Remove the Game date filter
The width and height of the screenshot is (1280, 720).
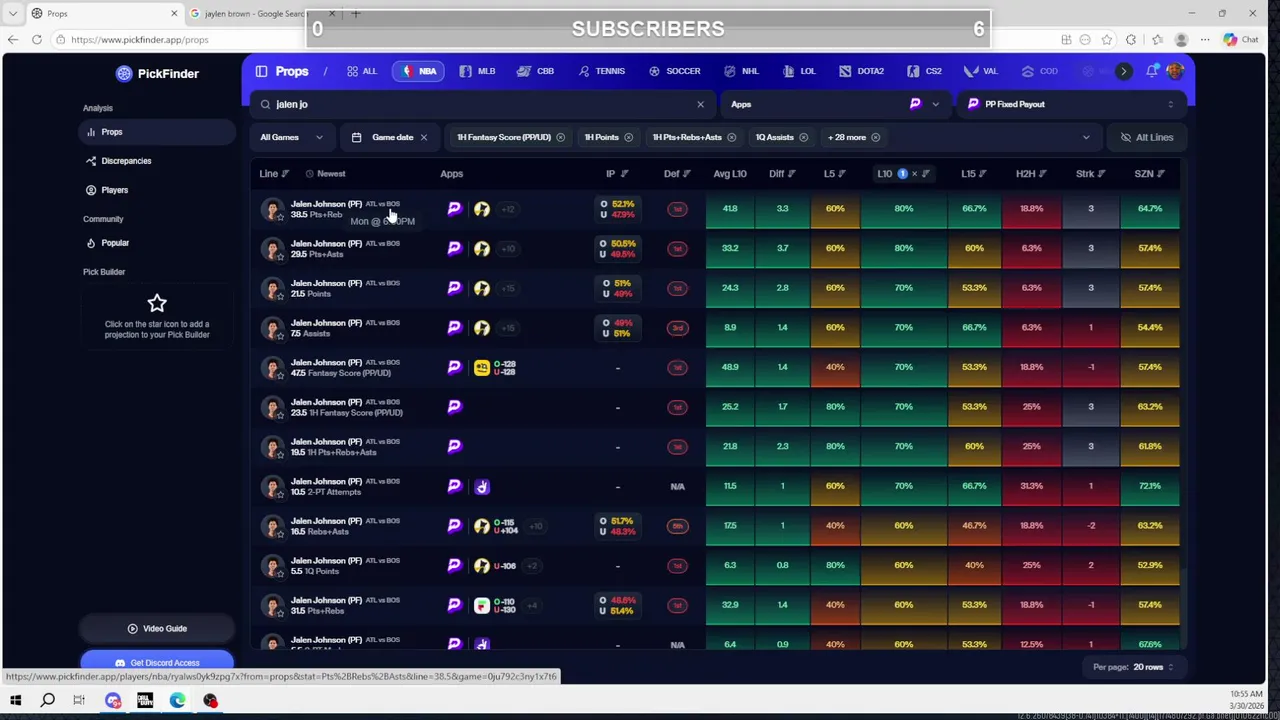pos(423,137)
